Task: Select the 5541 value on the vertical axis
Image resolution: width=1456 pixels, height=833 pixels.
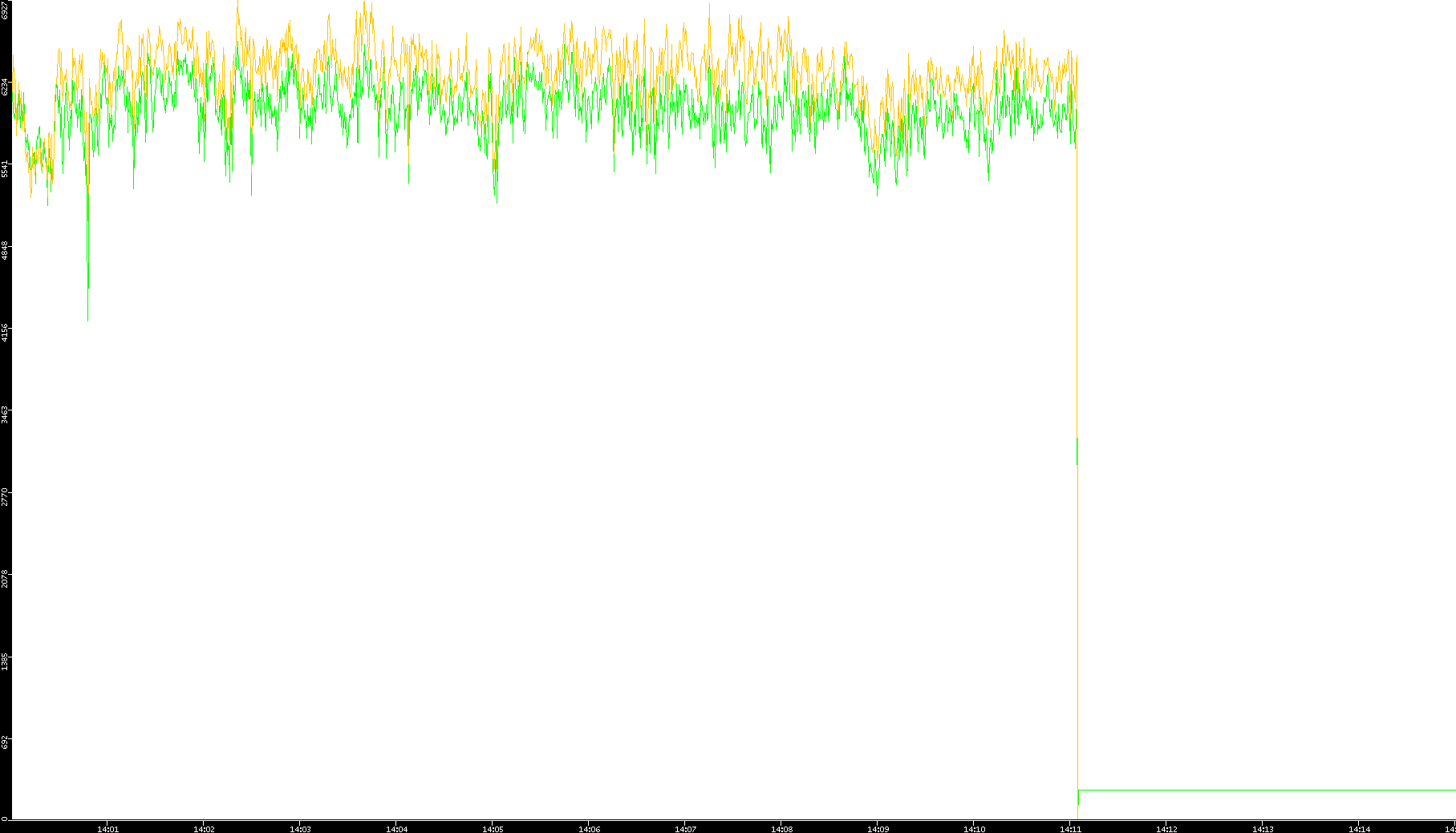Action: pyautogui.click(x=5, y=169)
